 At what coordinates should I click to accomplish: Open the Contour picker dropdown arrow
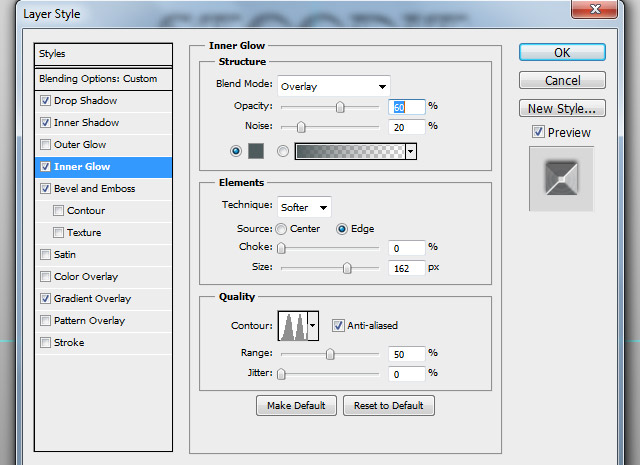point(313,325)
